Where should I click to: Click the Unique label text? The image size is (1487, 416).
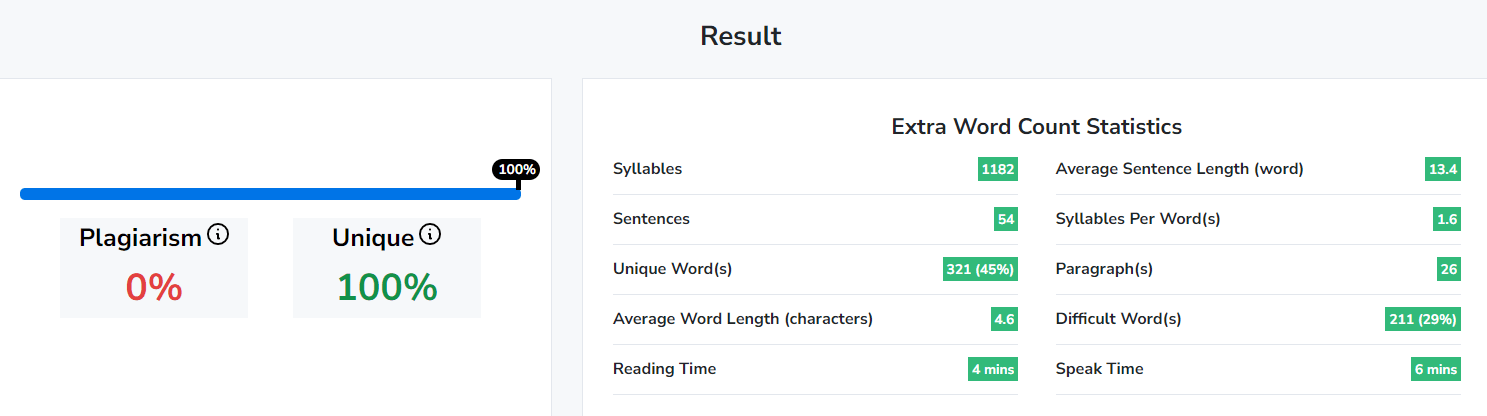click(x=373, y=238)
